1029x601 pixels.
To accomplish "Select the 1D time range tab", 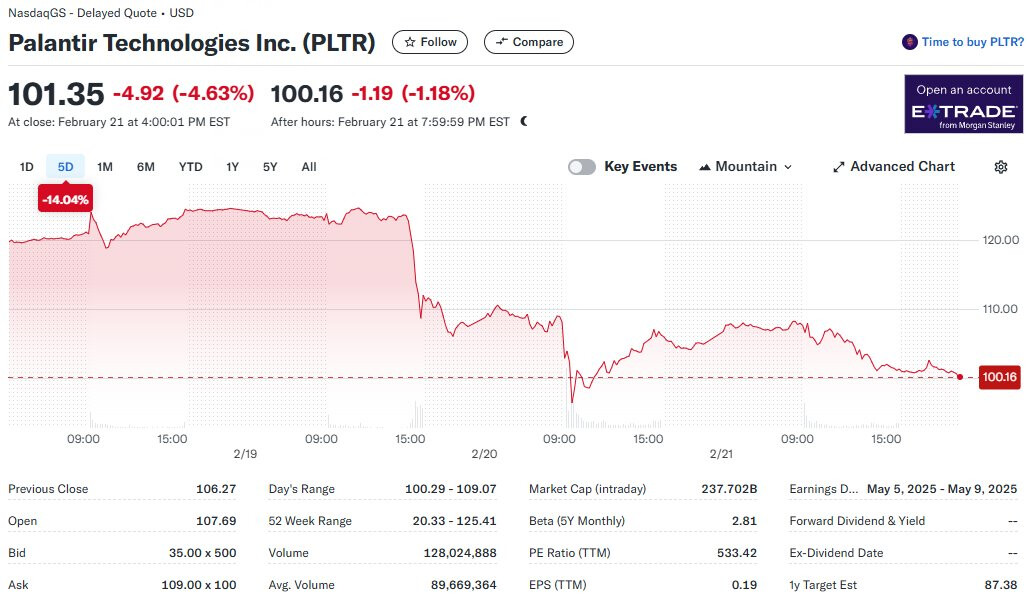I will (x=27, y=167).
